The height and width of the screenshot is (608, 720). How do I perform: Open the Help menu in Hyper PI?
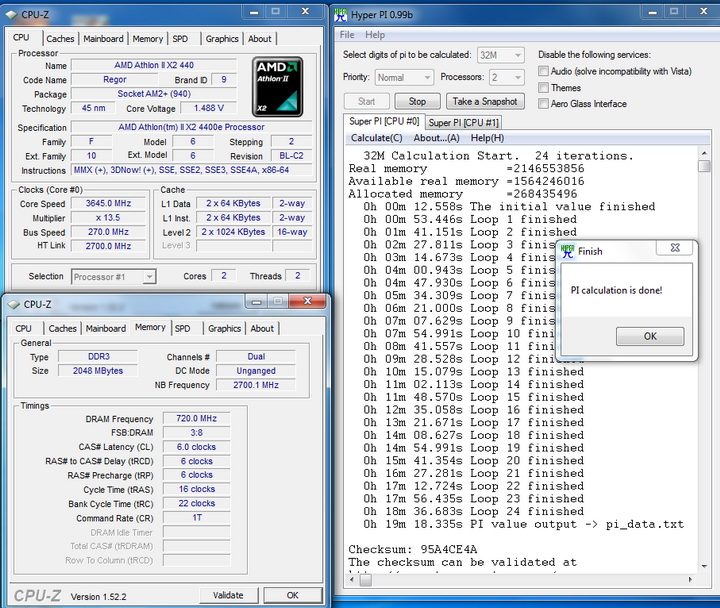375,35
